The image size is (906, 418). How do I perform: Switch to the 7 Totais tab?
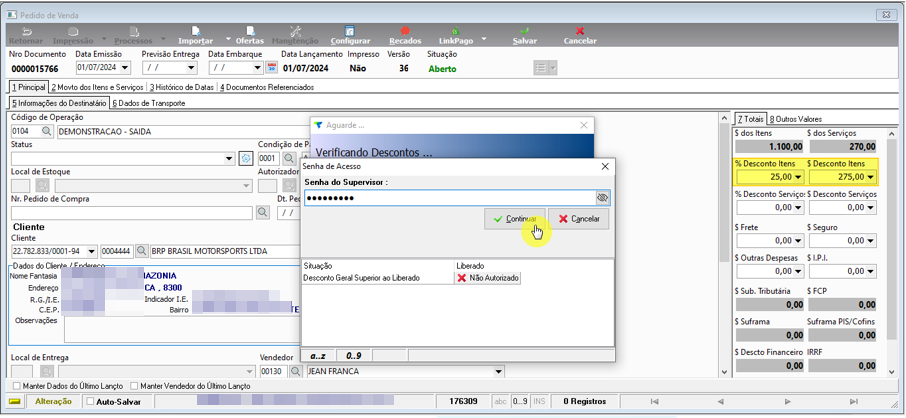(x=749, y=119)
